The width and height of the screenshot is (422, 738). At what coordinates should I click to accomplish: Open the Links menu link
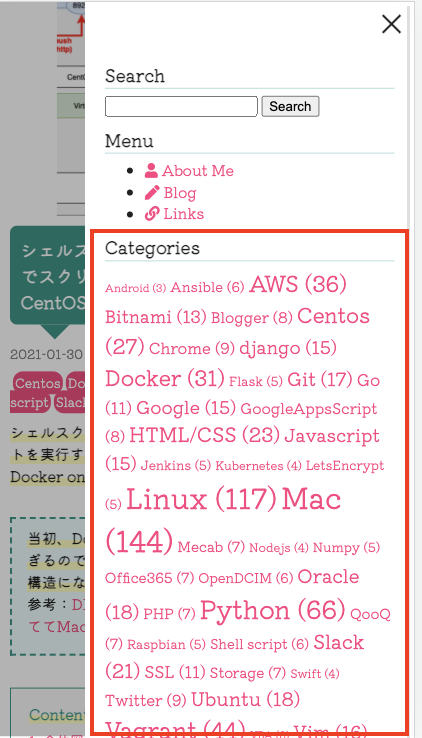(183, 214)
